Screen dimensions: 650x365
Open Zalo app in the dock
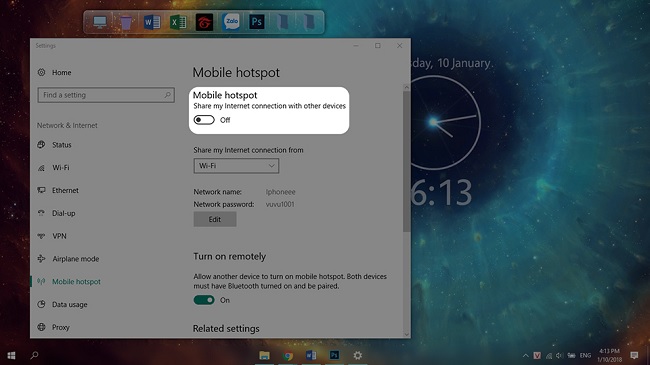pyautogui.click(x=231, y=22)
